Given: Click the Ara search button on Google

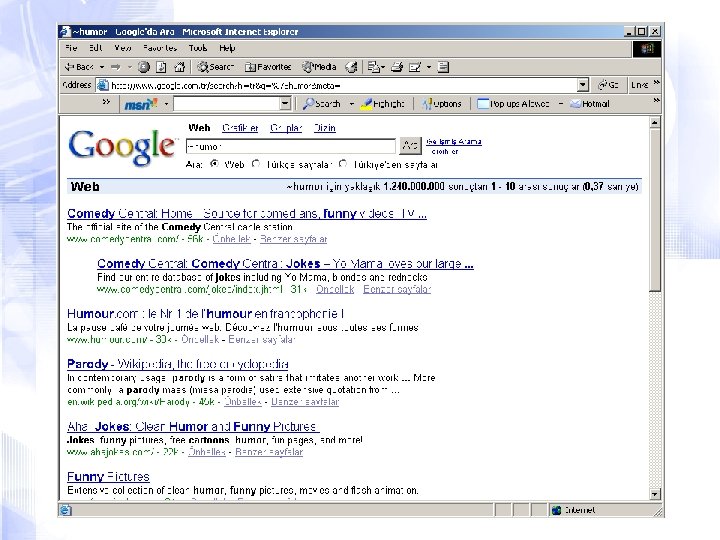Looking at the screenshot, I should coord(410,146).
